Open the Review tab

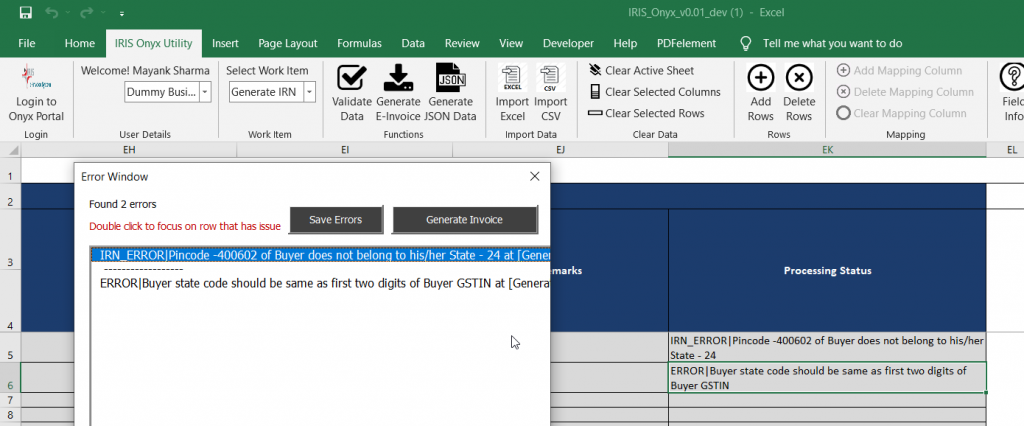(462, 43)
